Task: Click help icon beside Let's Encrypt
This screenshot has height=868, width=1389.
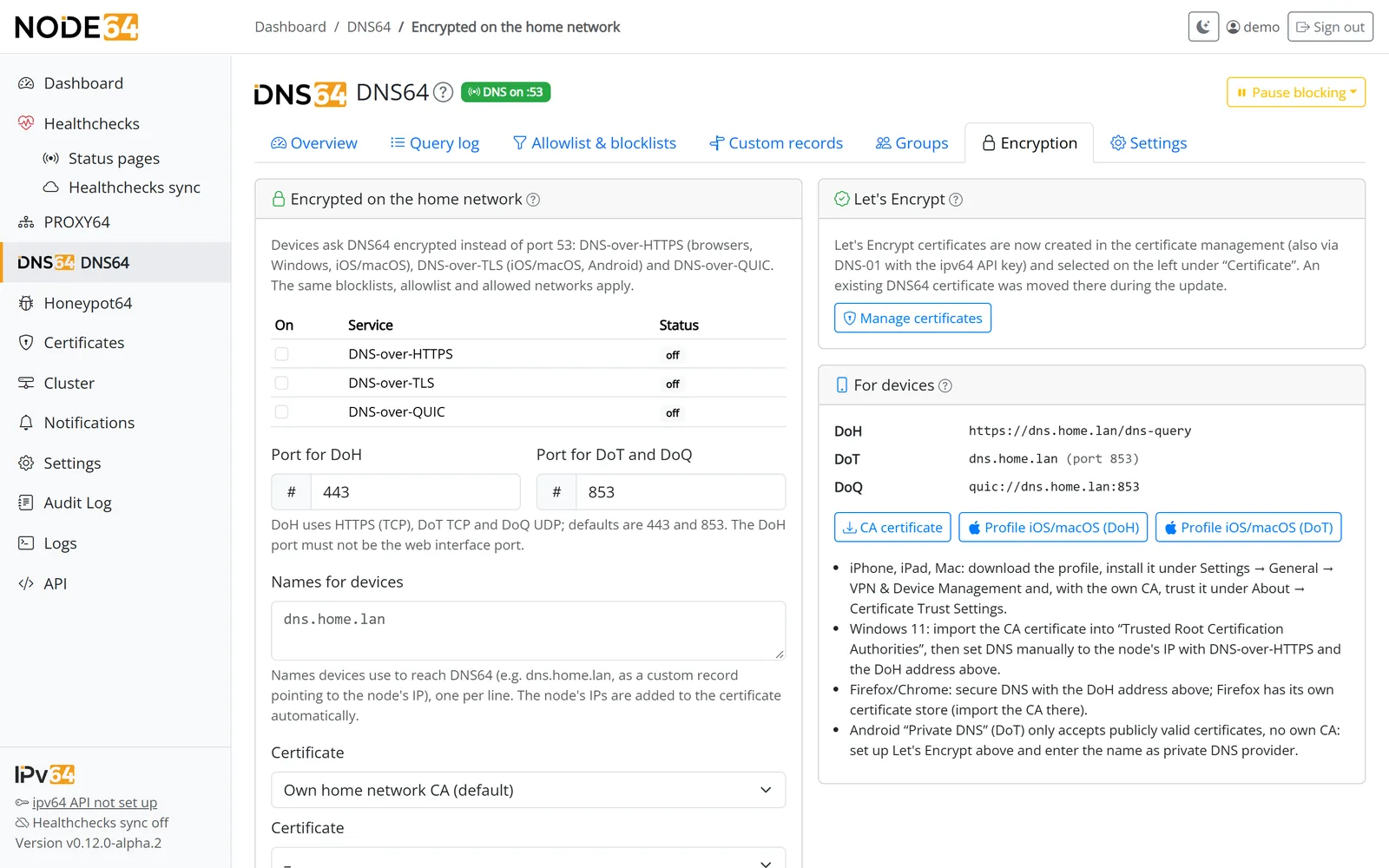Action: [x=956, y=200]
